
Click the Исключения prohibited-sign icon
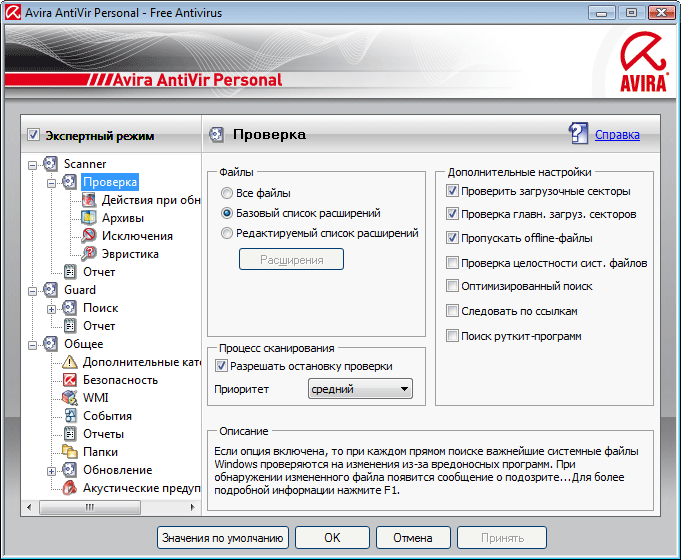89,236
